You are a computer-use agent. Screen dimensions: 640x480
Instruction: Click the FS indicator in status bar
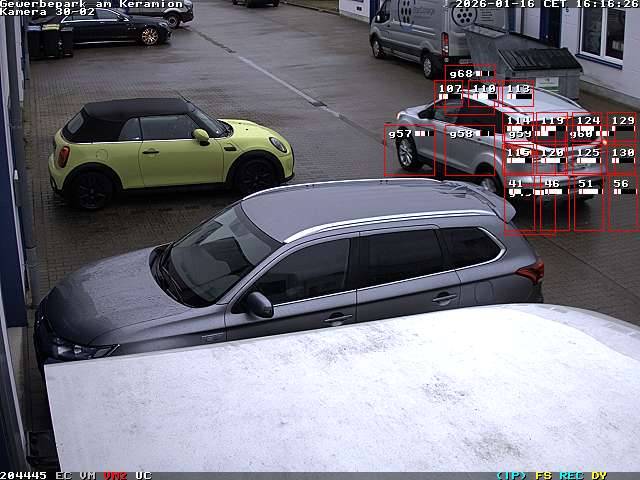click(x=543, y=475)
